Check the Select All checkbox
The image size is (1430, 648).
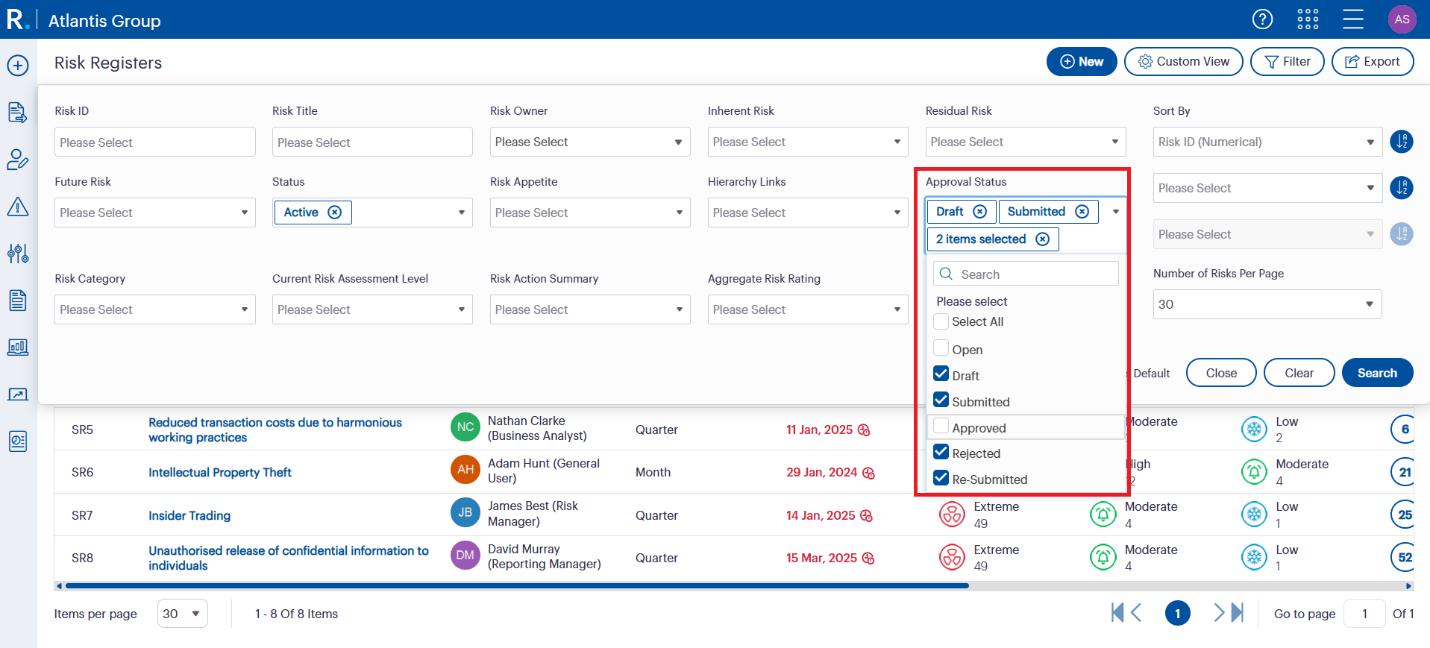(941, 322)
